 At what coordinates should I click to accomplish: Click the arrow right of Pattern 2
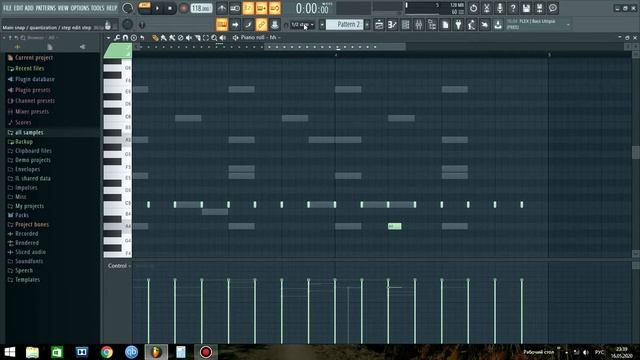click(367, 24)
